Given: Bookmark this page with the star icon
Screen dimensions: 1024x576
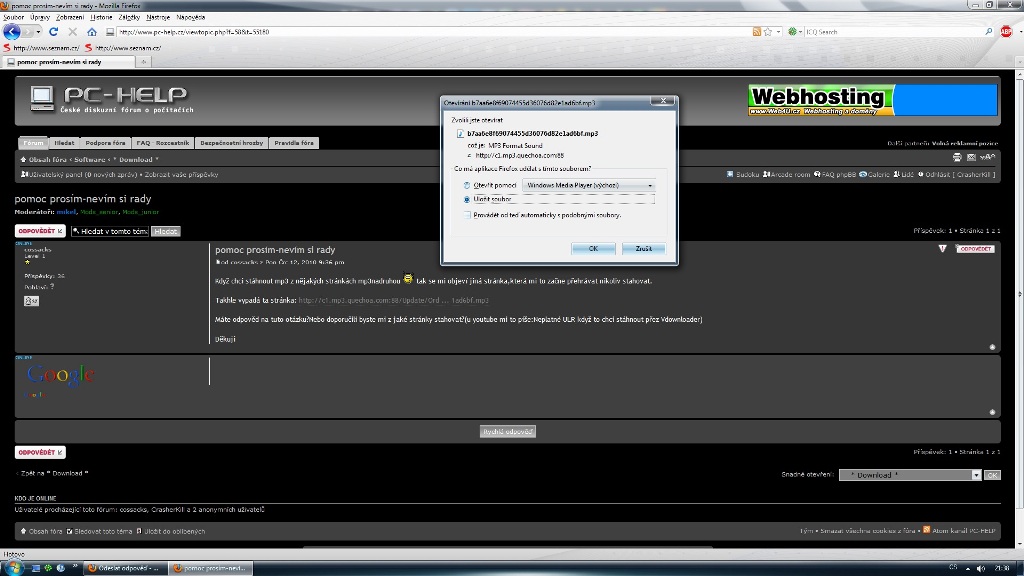Looking at the screenshot, I should (x=768, y=31).
